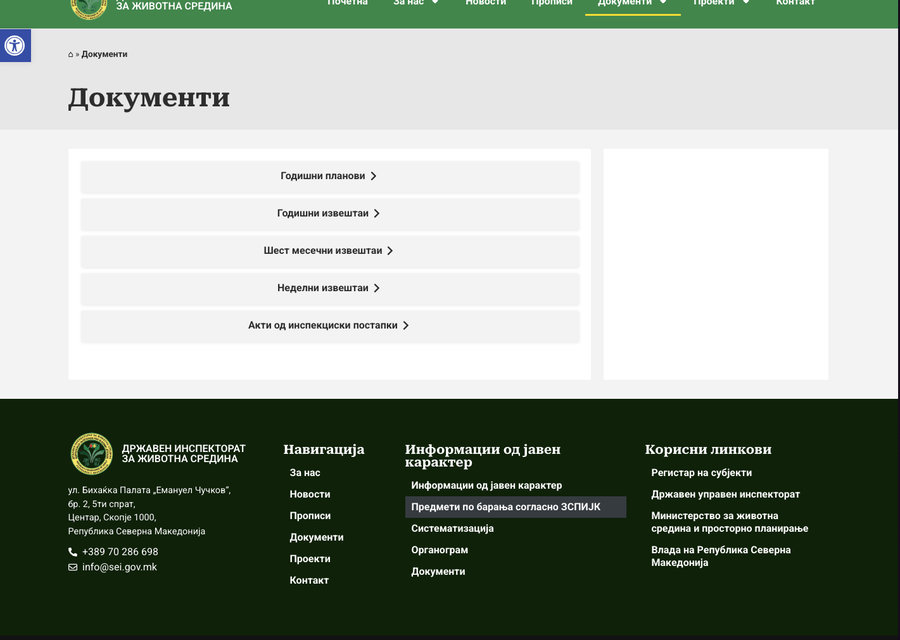Select Проекти in the top menu

[x=713, y=3]
